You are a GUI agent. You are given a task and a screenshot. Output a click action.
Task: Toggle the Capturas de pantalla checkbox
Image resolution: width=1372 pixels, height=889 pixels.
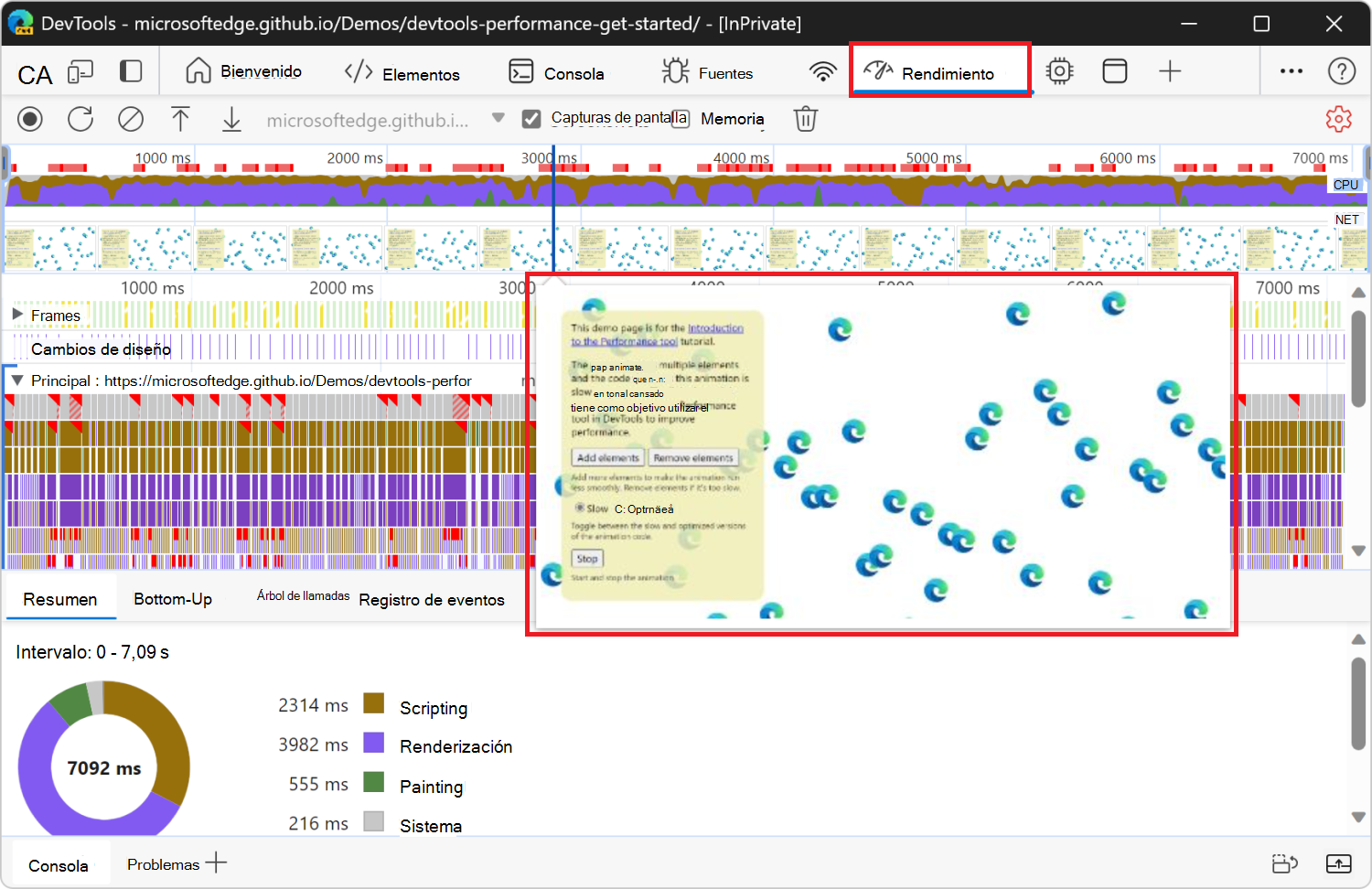531,119
